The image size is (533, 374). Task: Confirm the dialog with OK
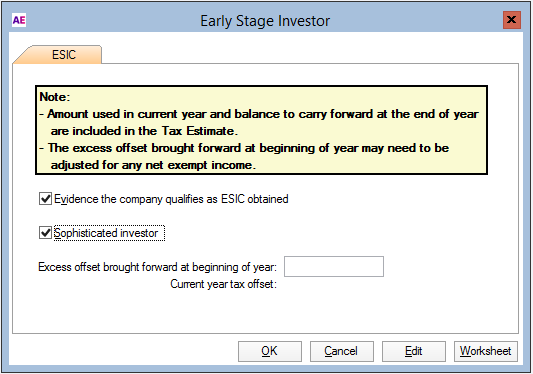tap(270, 351)
